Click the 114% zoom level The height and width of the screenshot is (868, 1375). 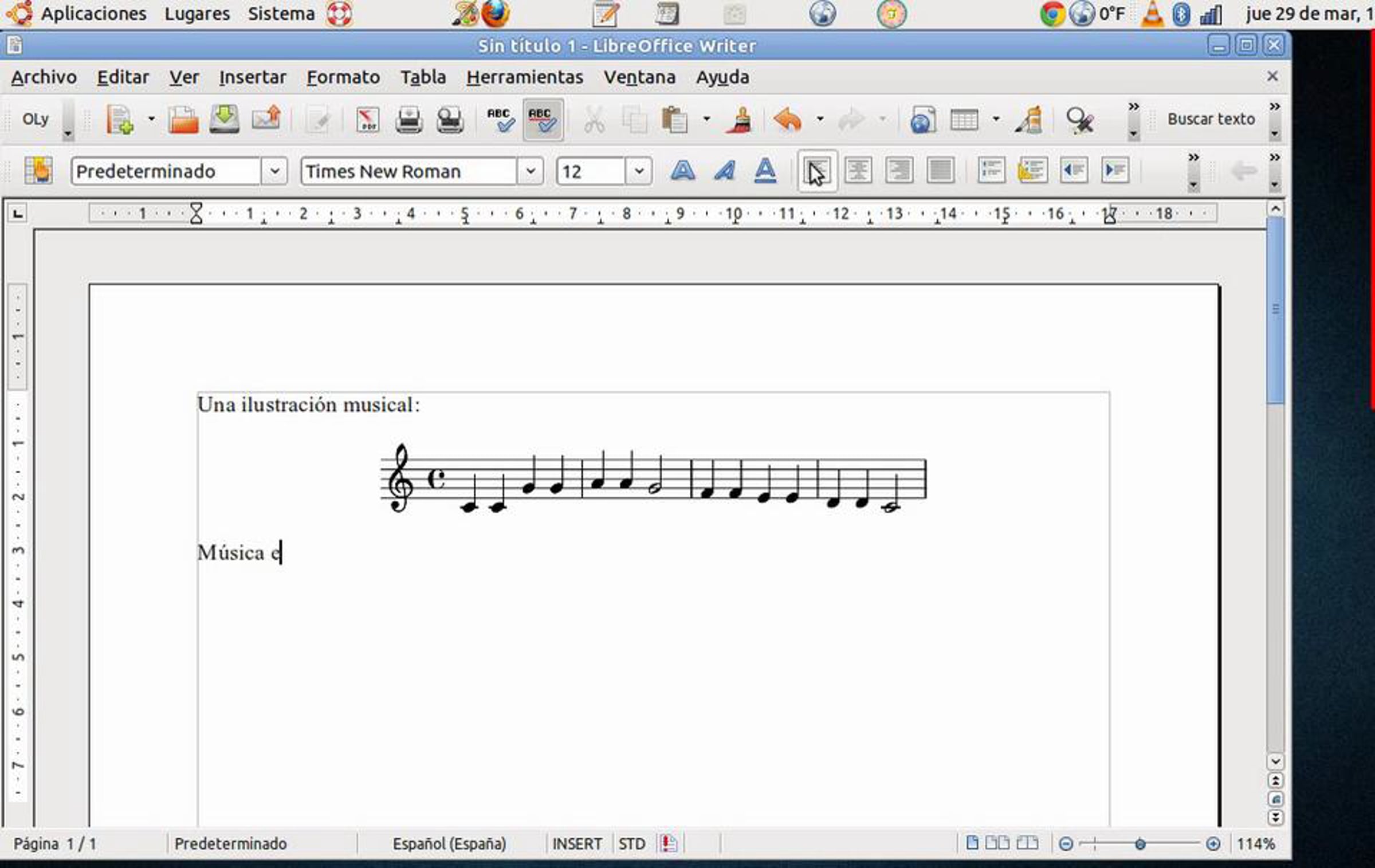click(x=1256, y=843)
